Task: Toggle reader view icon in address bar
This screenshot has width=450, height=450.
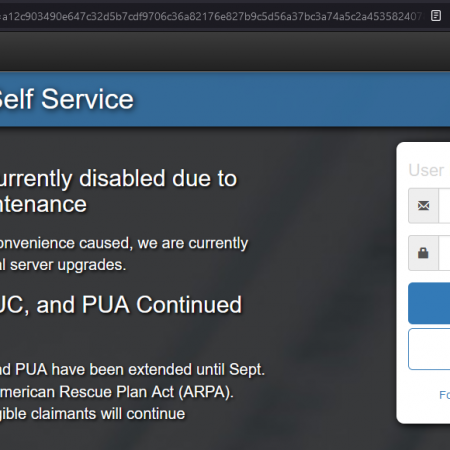Action: coord(436,16)
